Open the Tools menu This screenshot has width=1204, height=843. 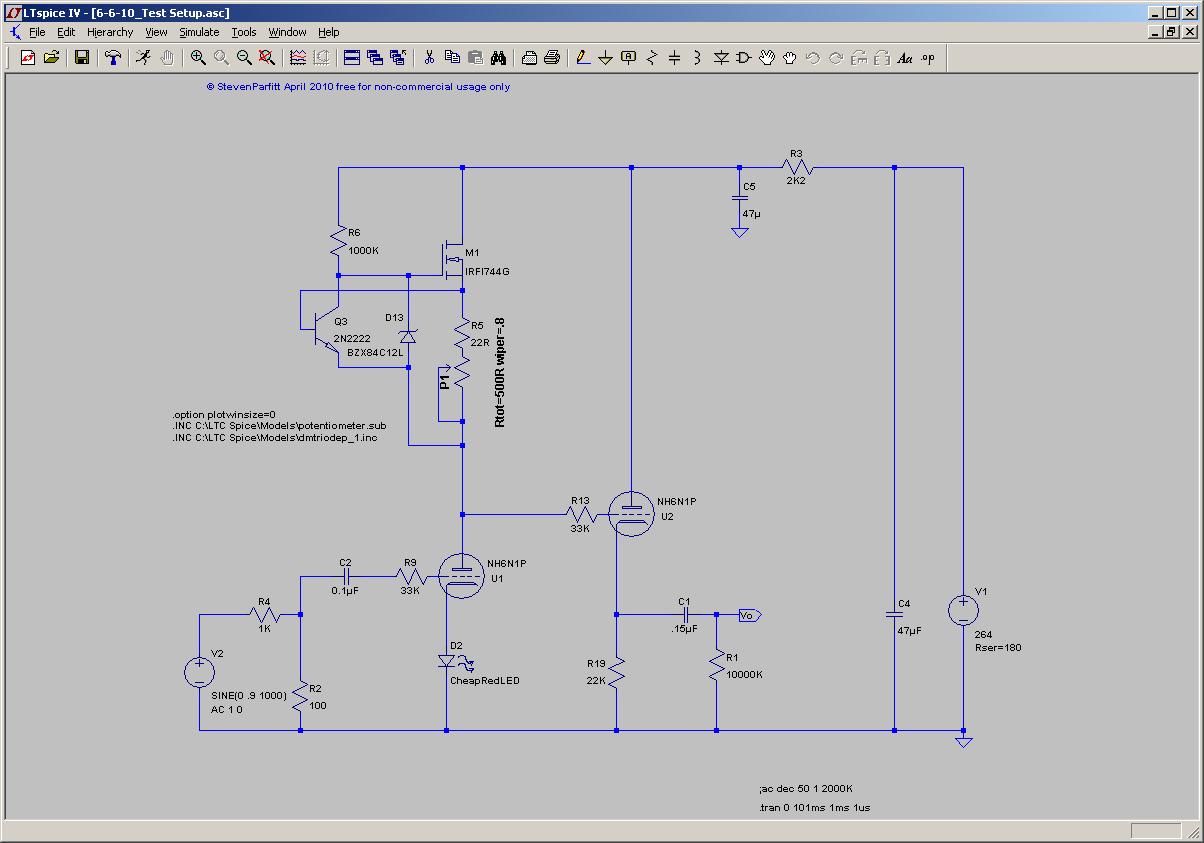pos(244,32)
